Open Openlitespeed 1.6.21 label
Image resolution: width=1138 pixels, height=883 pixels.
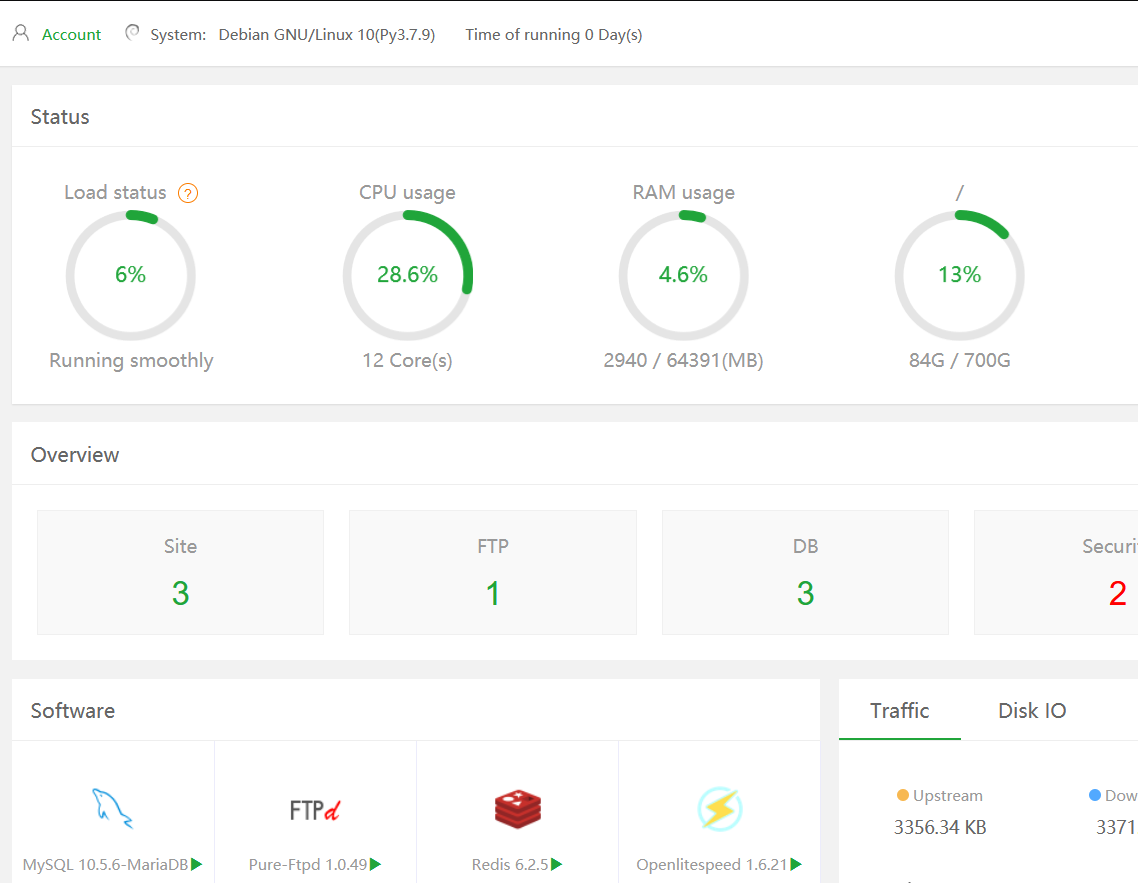click(x=712, y=865)
